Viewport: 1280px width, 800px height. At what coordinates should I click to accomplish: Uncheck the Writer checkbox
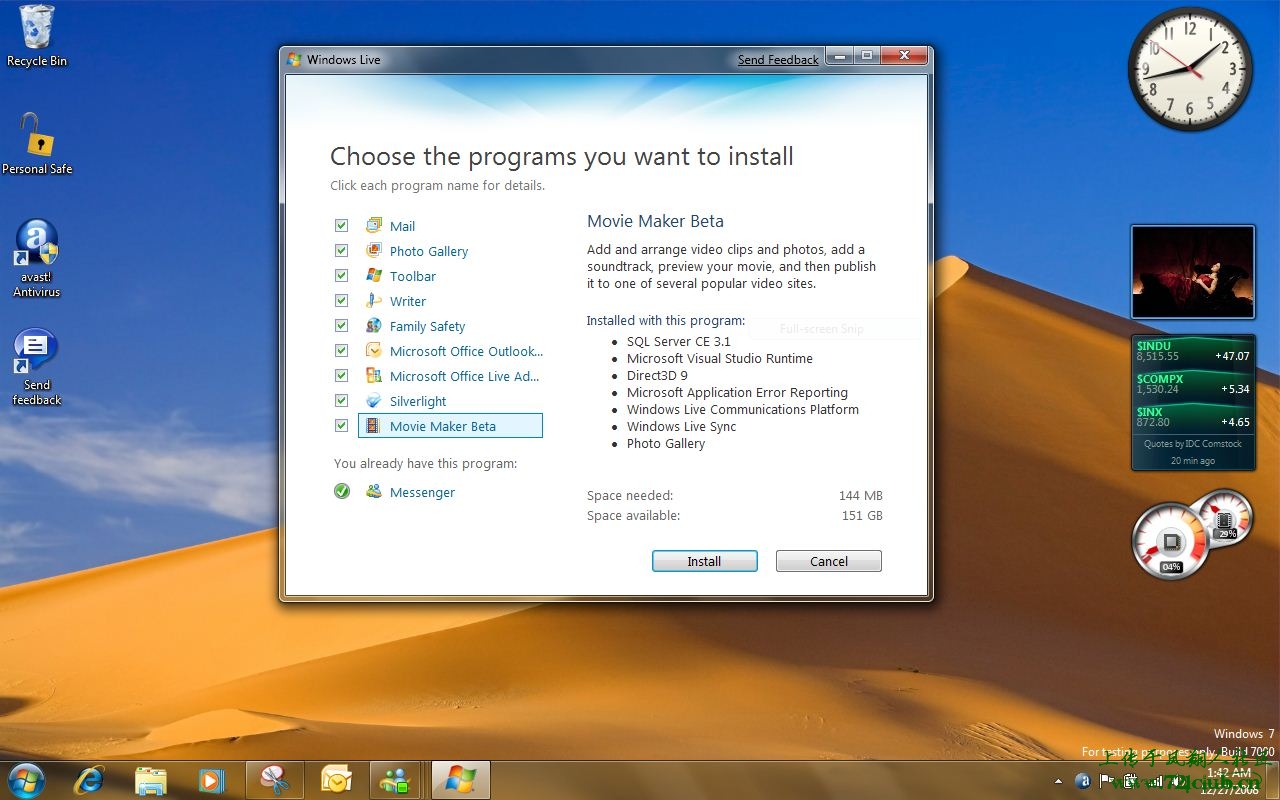click(x=341, y=300)
